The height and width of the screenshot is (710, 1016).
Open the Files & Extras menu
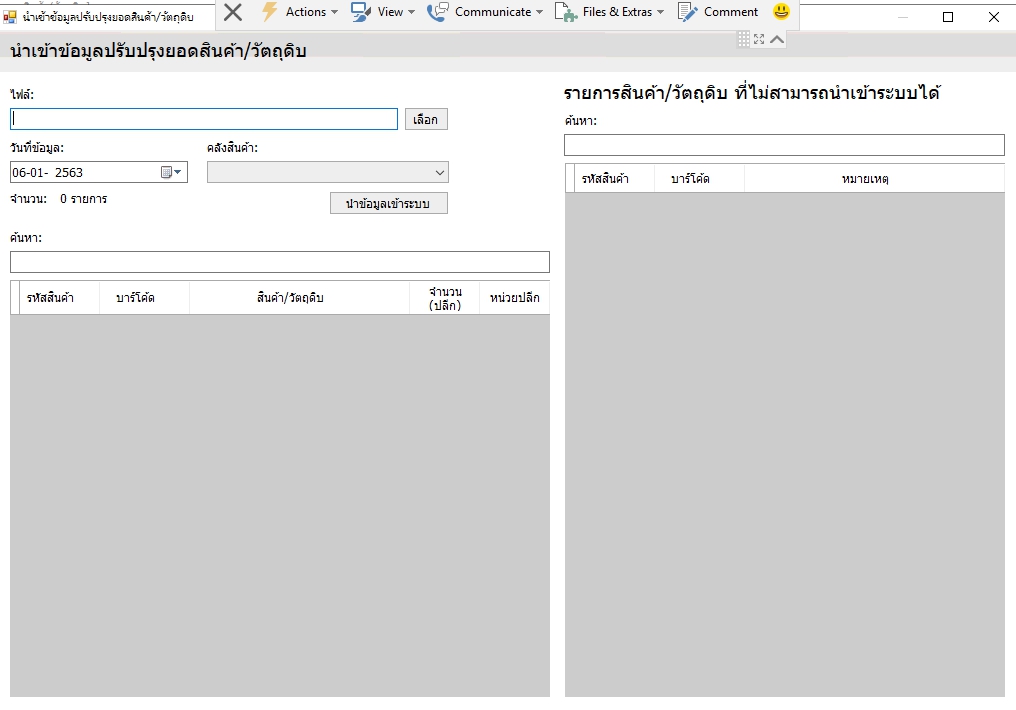tap(609, 12)
